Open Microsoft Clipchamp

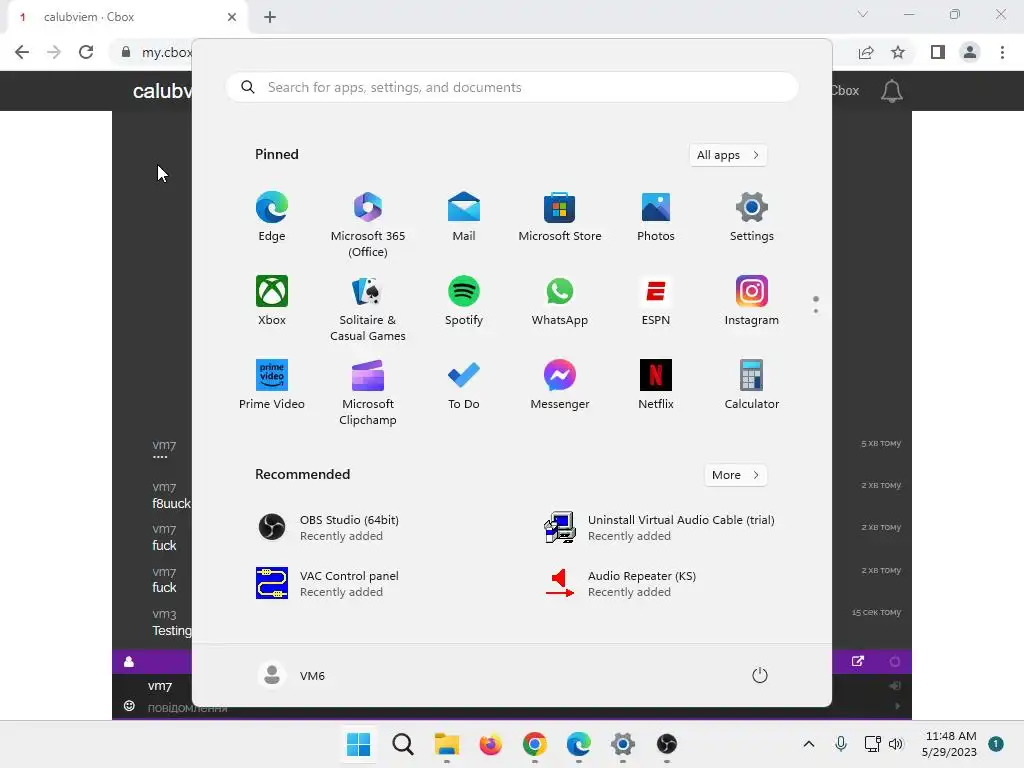(x=368, y=392)
